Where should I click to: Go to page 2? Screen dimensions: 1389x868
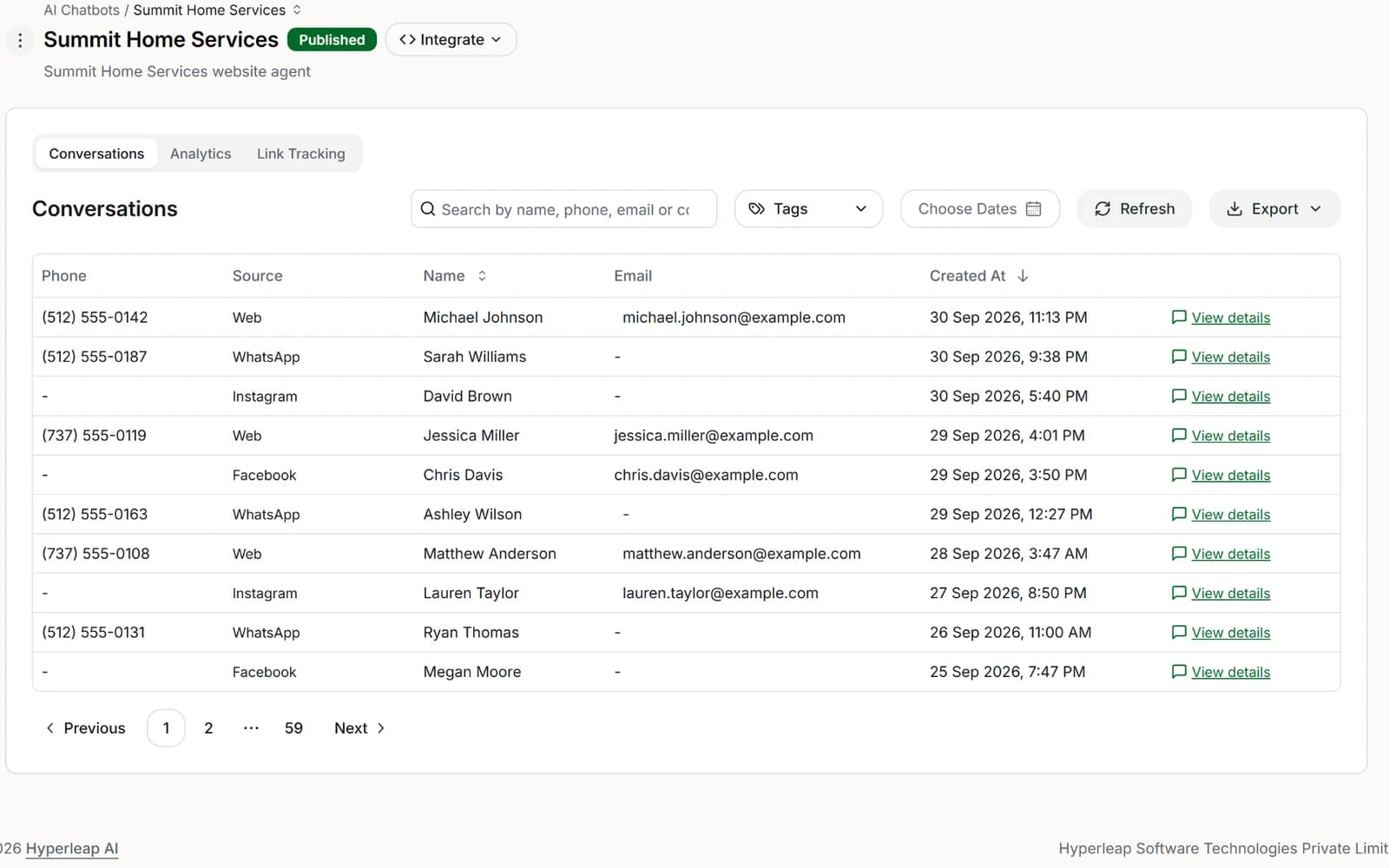pos(208,728)
